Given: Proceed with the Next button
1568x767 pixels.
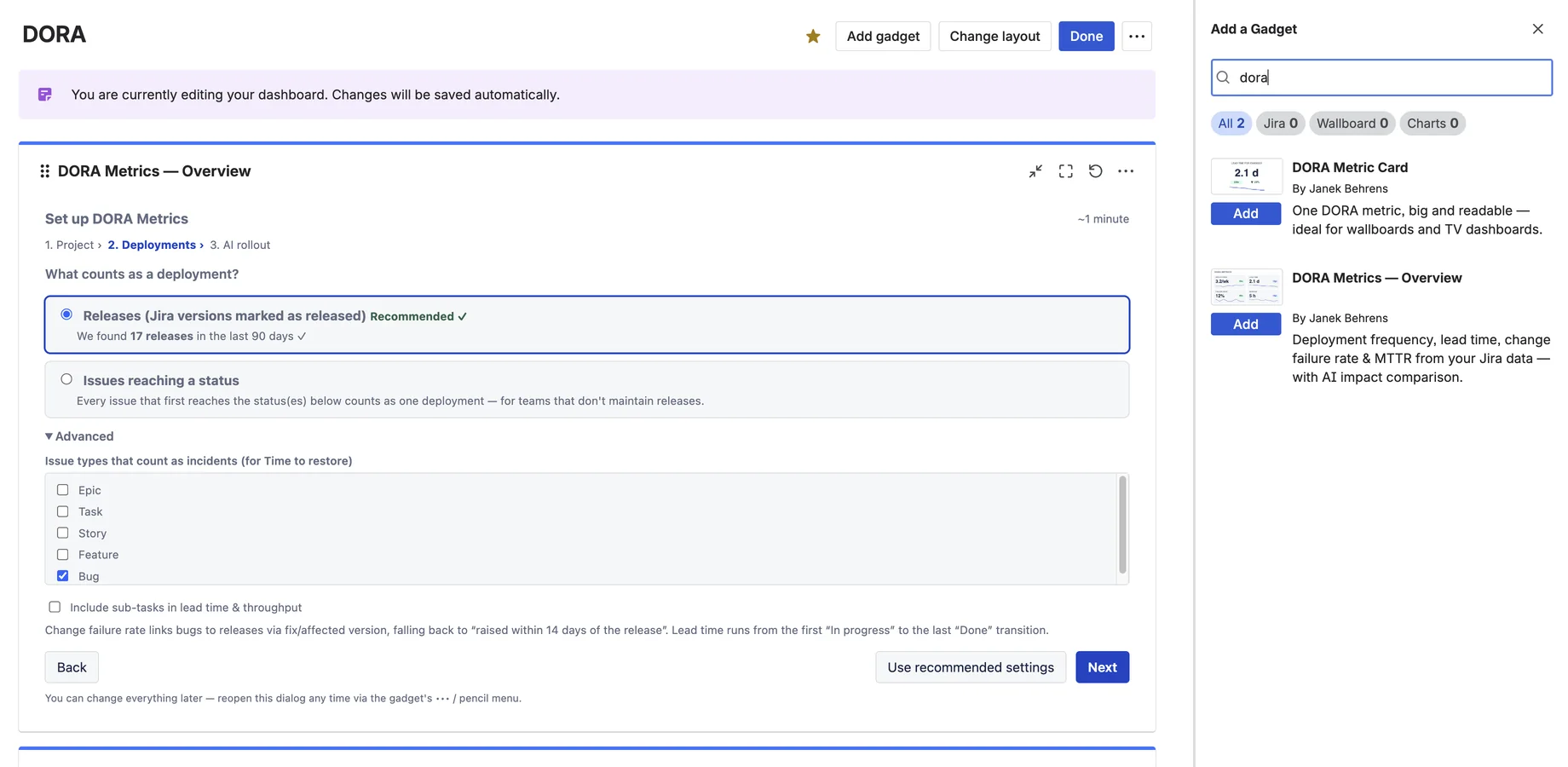Looking at the screenshot, I should click(x=1102, y=667).
